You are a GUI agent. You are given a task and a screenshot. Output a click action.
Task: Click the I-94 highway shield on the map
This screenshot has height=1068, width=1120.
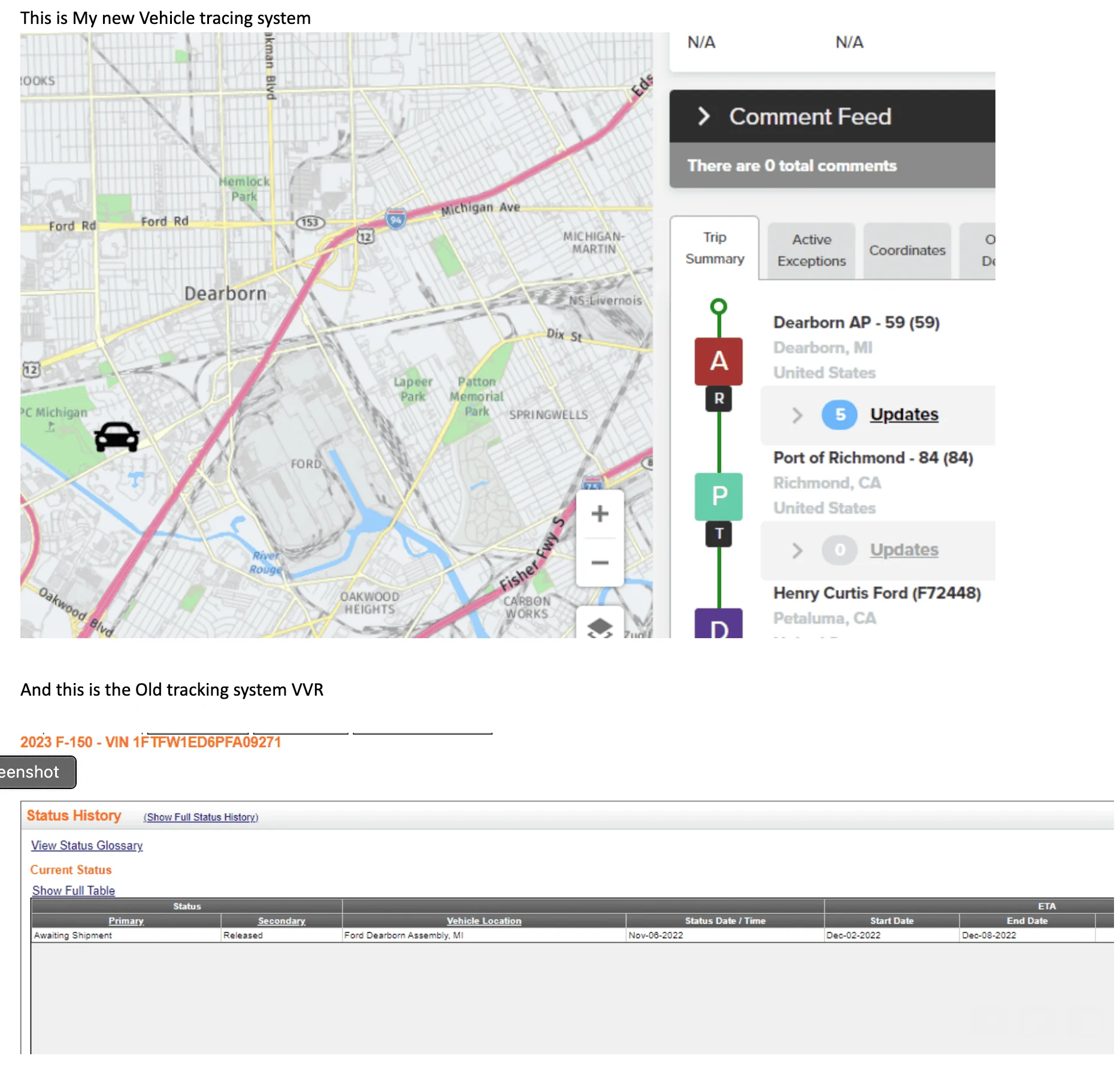tap(395, 219)
